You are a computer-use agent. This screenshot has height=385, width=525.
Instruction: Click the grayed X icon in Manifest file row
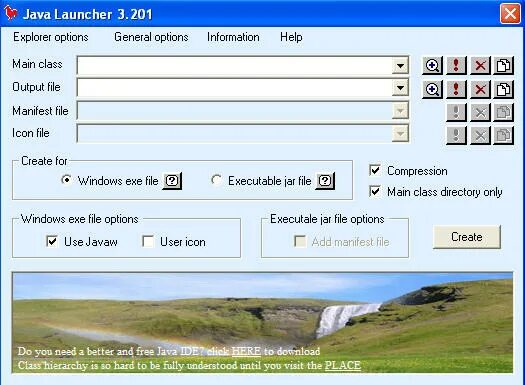pos(480,112)
